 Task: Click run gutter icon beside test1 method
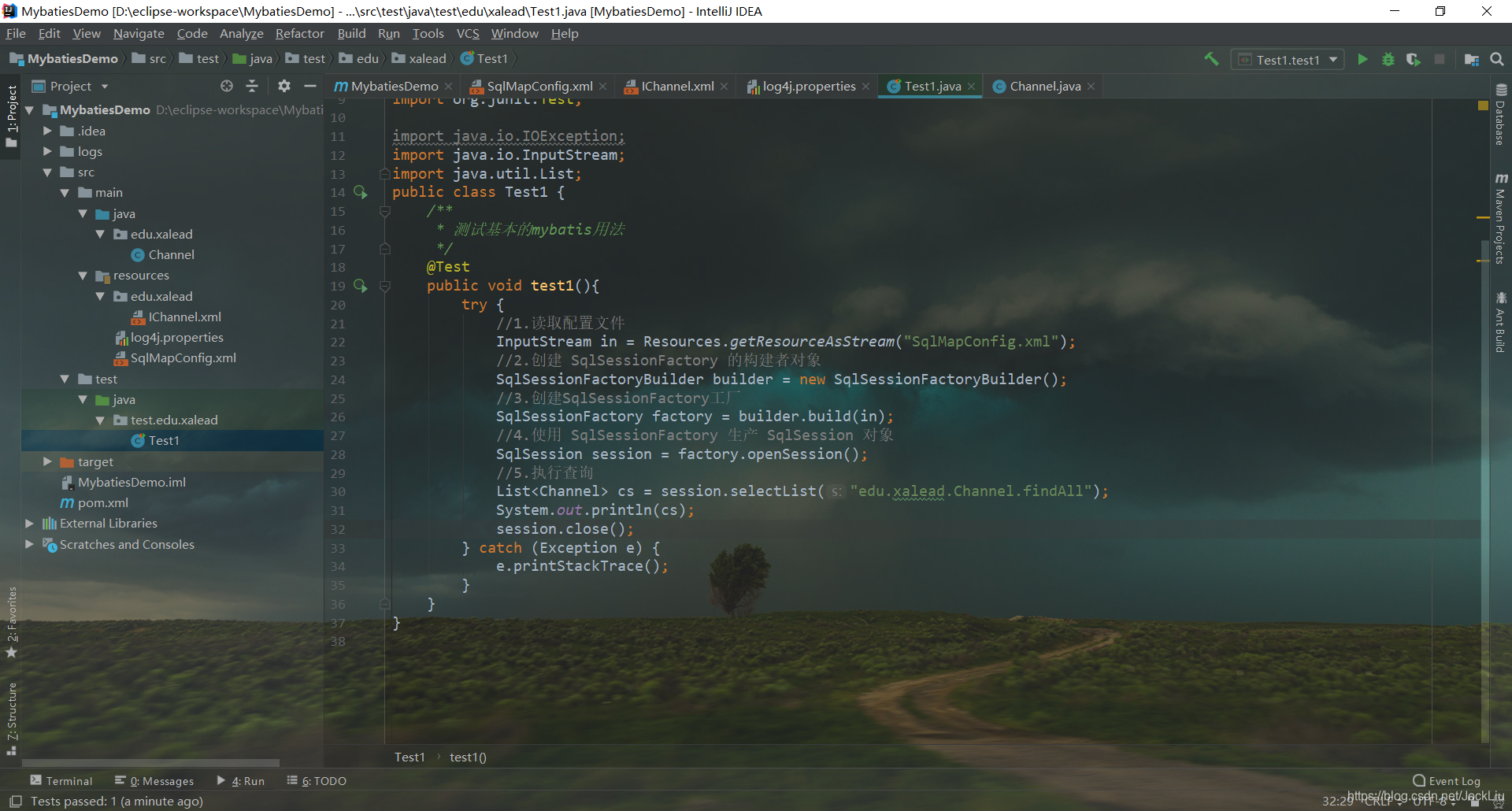point(361,286)
